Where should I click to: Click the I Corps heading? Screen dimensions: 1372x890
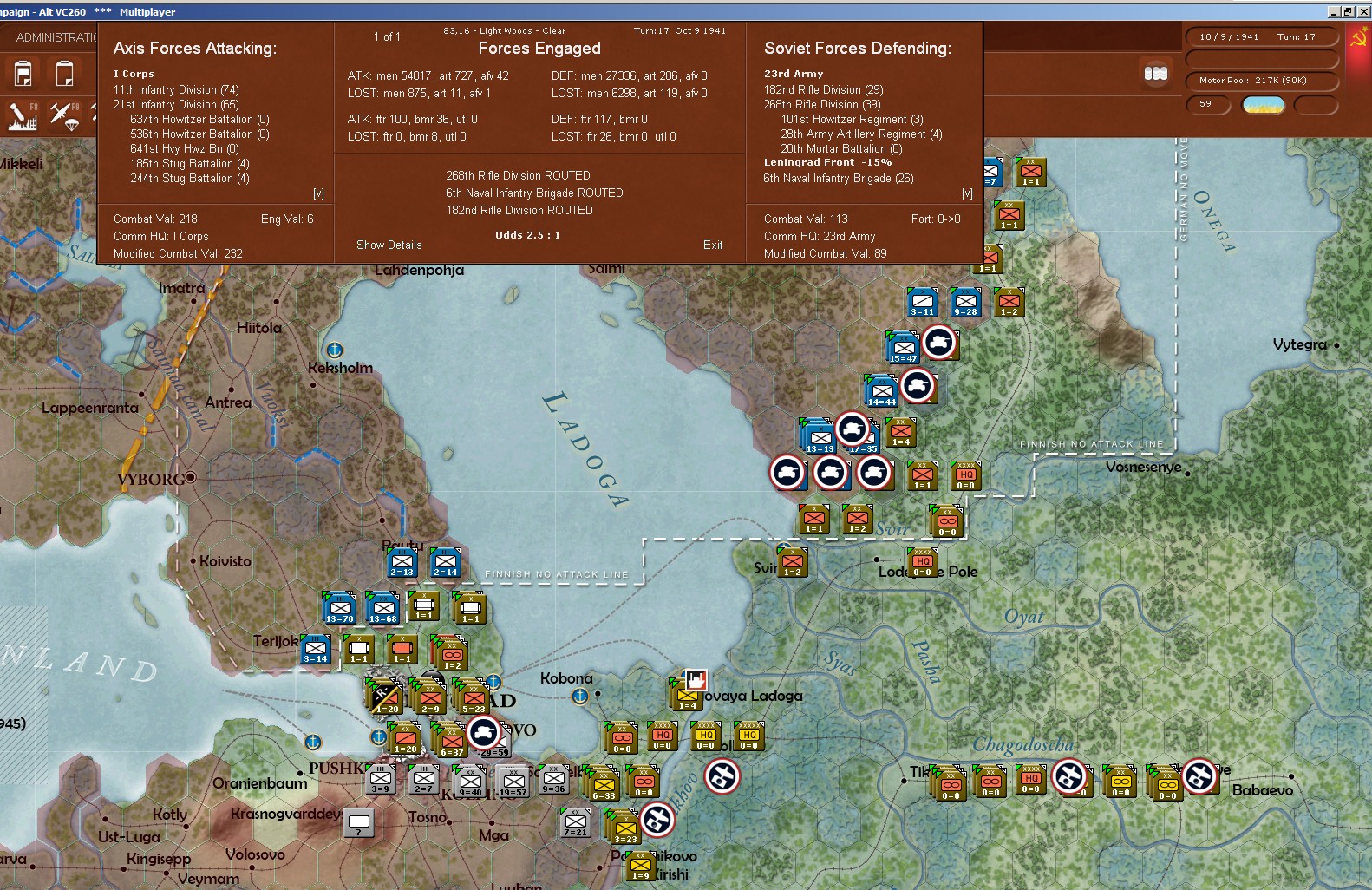(x=134, y=74)
